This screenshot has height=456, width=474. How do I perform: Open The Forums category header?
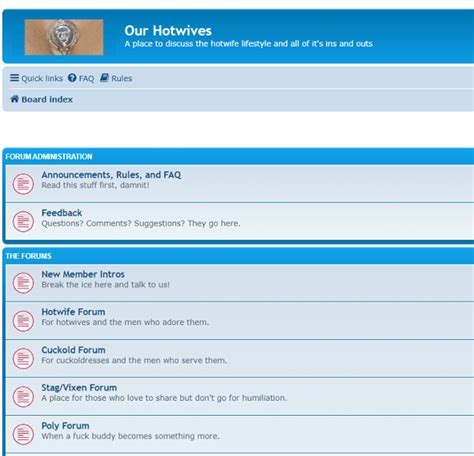pyautogui.click(x=29, y=256)
